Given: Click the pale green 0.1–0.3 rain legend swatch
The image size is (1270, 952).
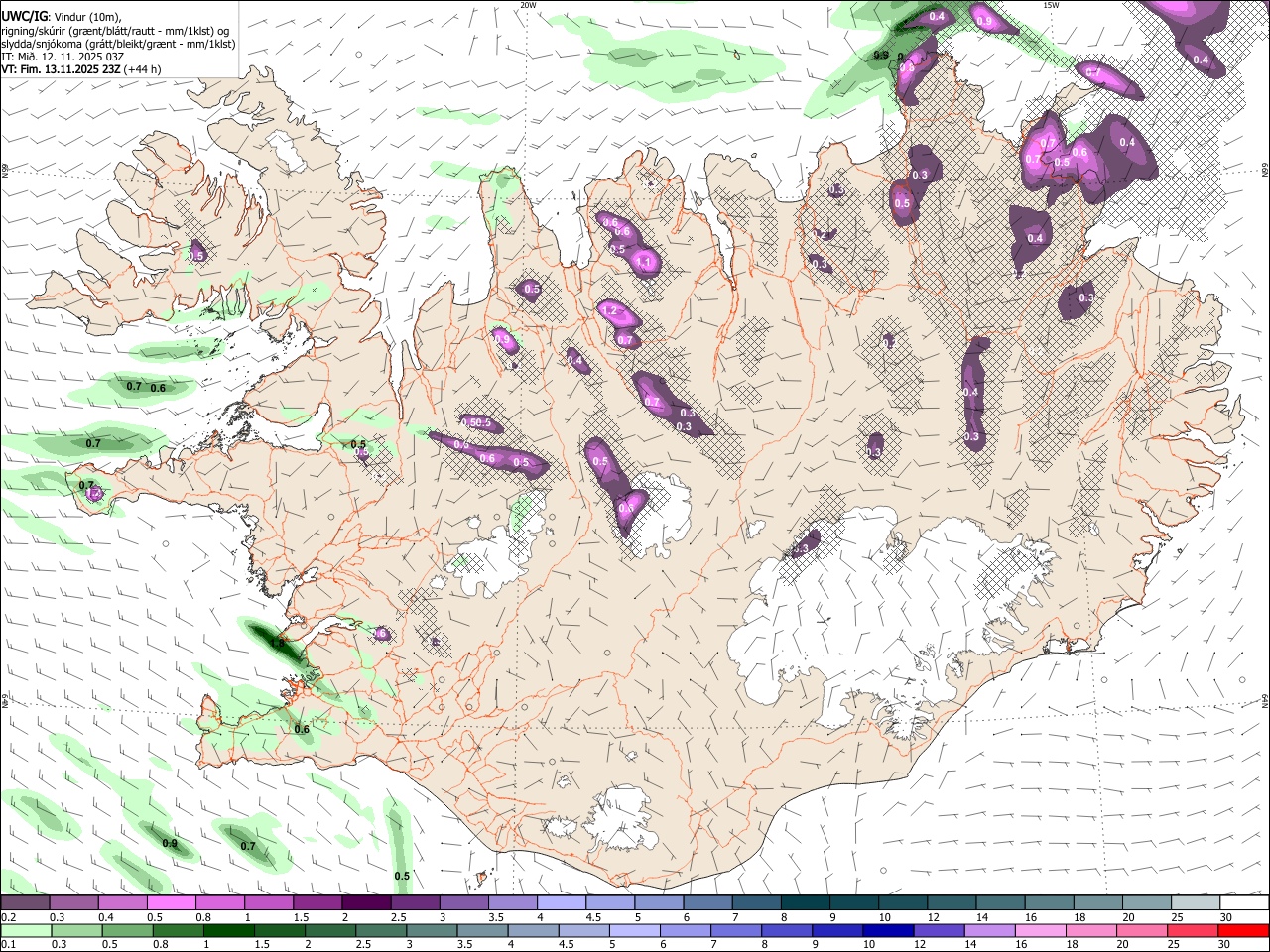Looking at the screenshot, I should 26,930.
